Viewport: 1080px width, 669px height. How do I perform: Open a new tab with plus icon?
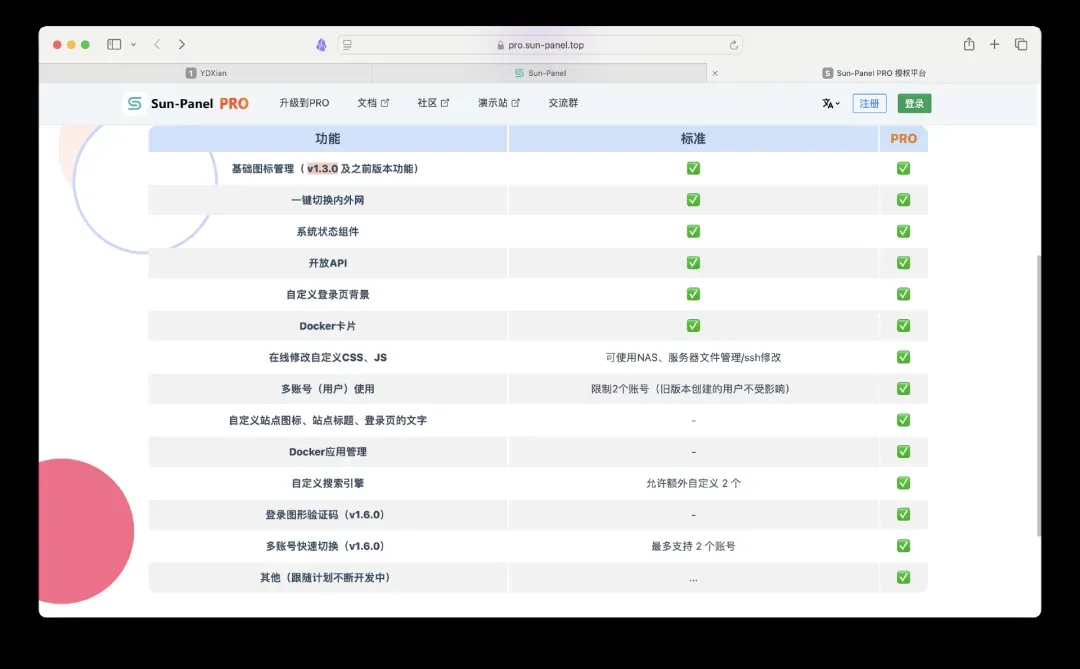click(x=994, y=45)
